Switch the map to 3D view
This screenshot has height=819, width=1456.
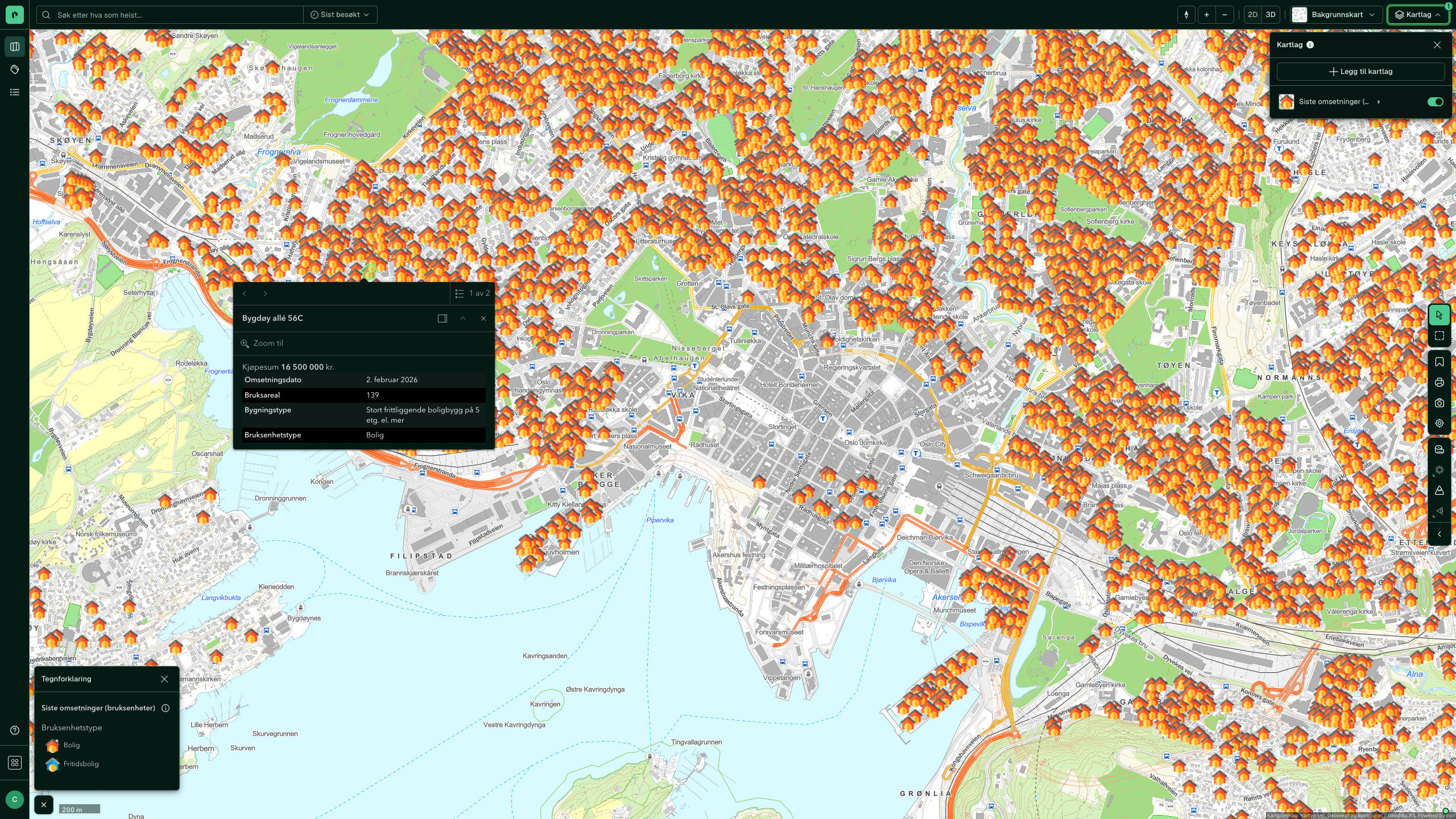coord(1271,15)
